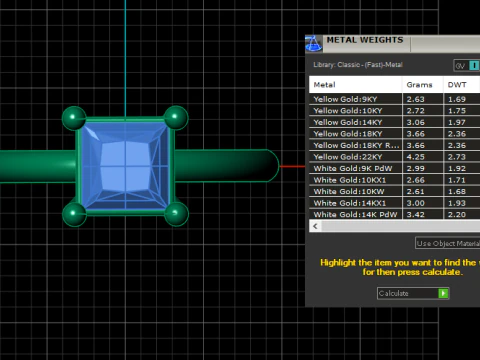The image size is (480, 360).
Task: Select the Yellow Gold:18KY row
Action: (x=394, y=134)
